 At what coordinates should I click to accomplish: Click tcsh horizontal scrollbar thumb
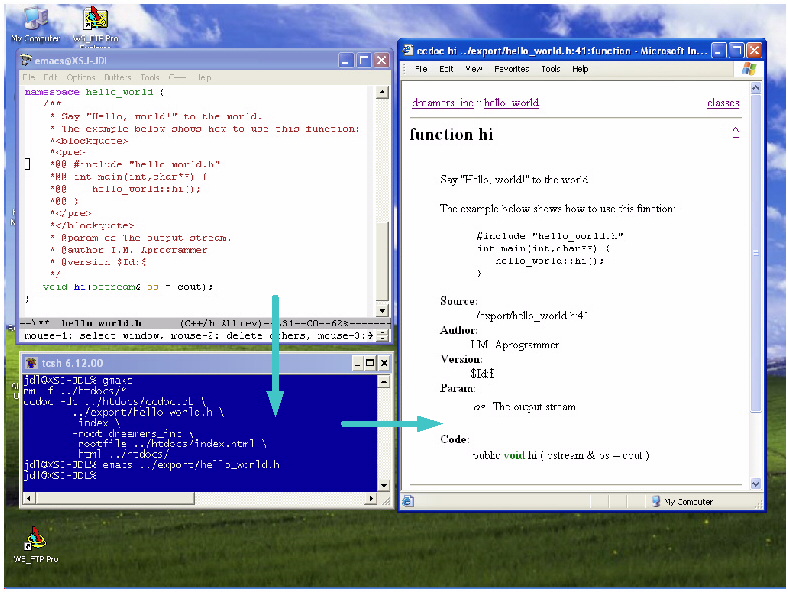pyautogui.click(x=115, y=499)
